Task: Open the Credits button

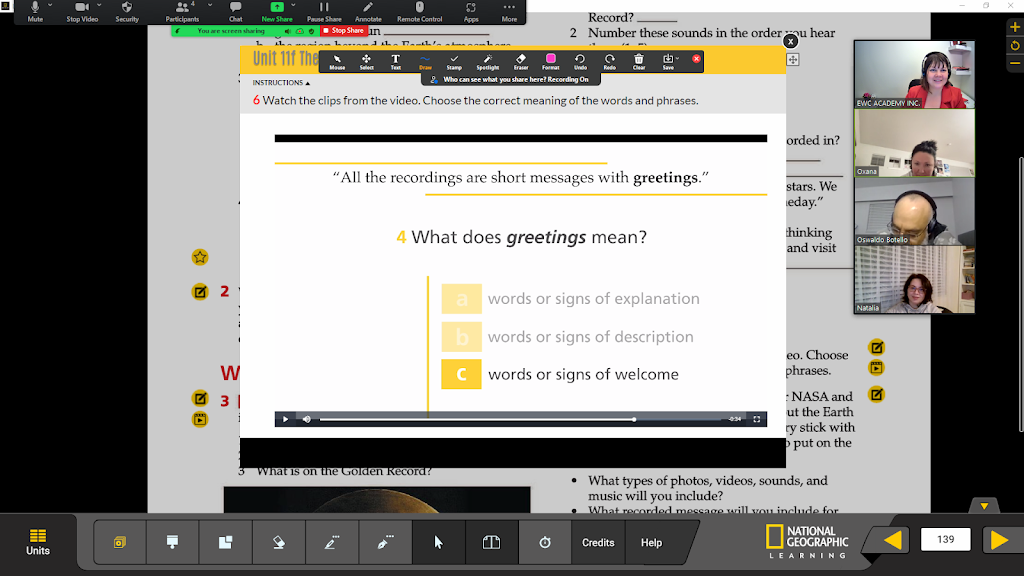Action: coord(598,542)
